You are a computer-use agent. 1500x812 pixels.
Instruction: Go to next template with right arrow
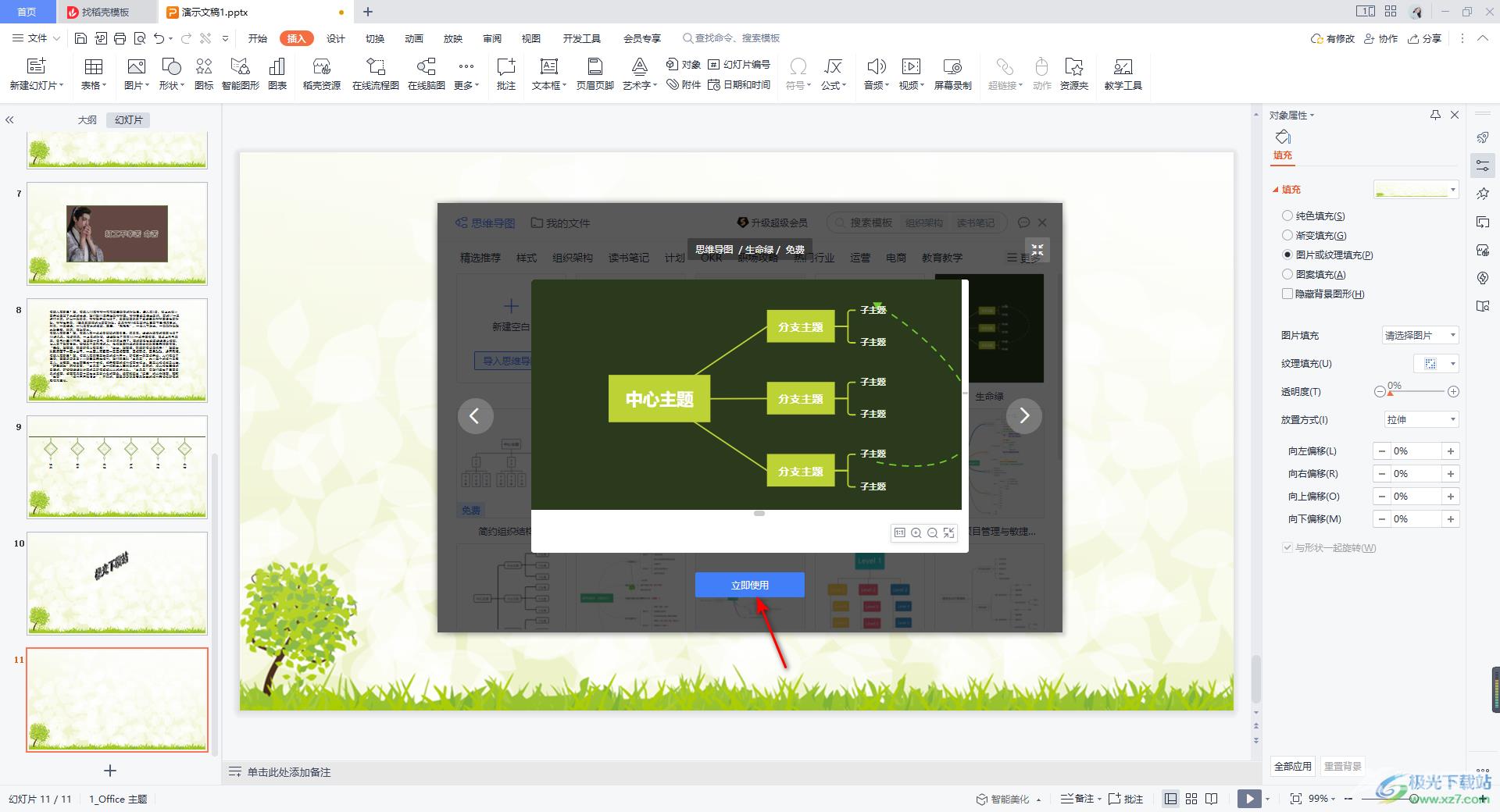click(x=1024, y=416)
